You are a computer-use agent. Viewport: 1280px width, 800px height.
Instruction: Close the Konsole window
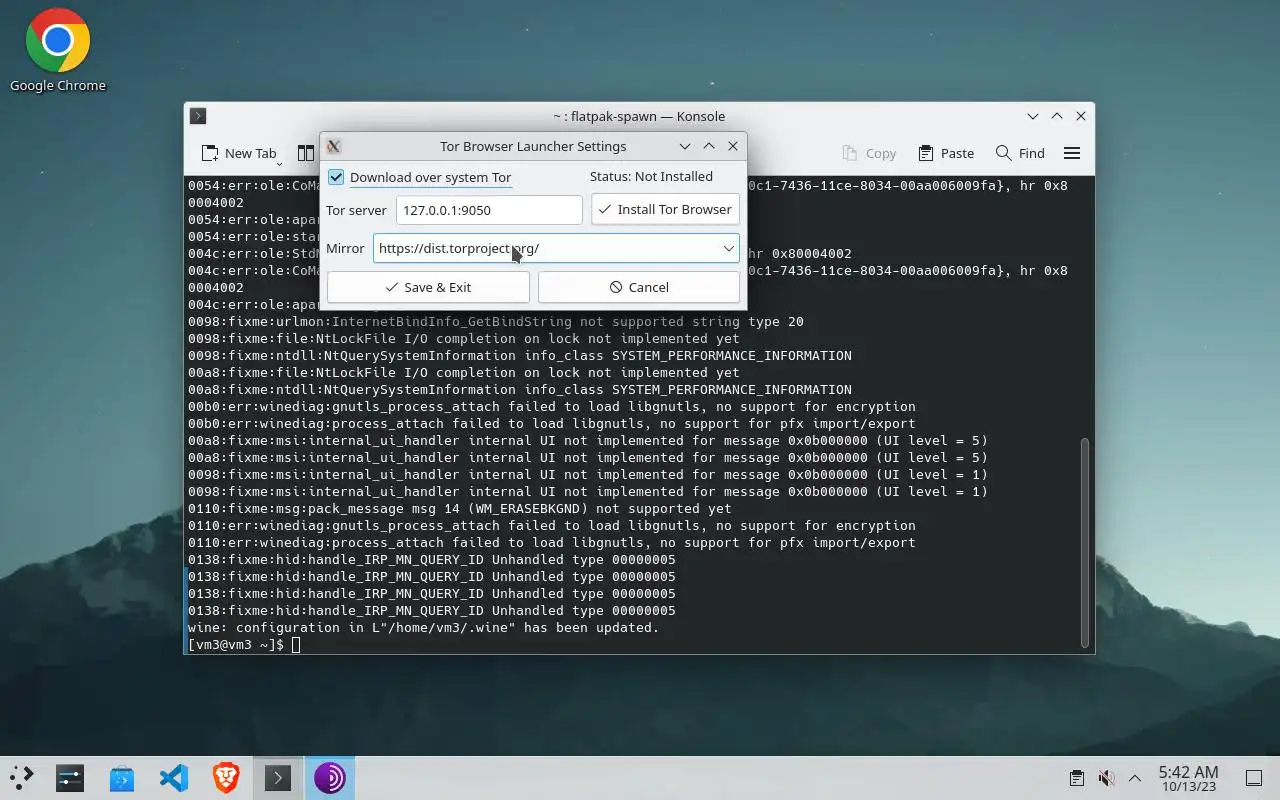point(1081,116)
